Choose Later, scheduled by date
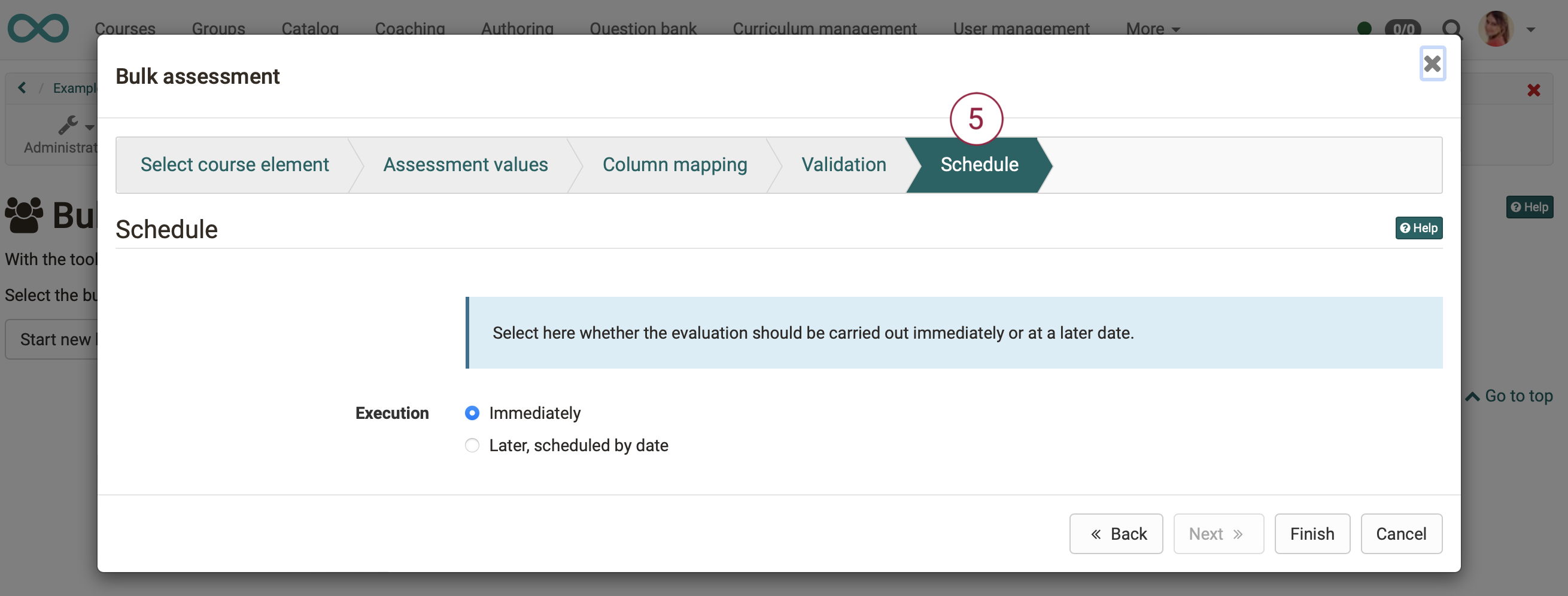1568x596 pixels. pos(472,445)
